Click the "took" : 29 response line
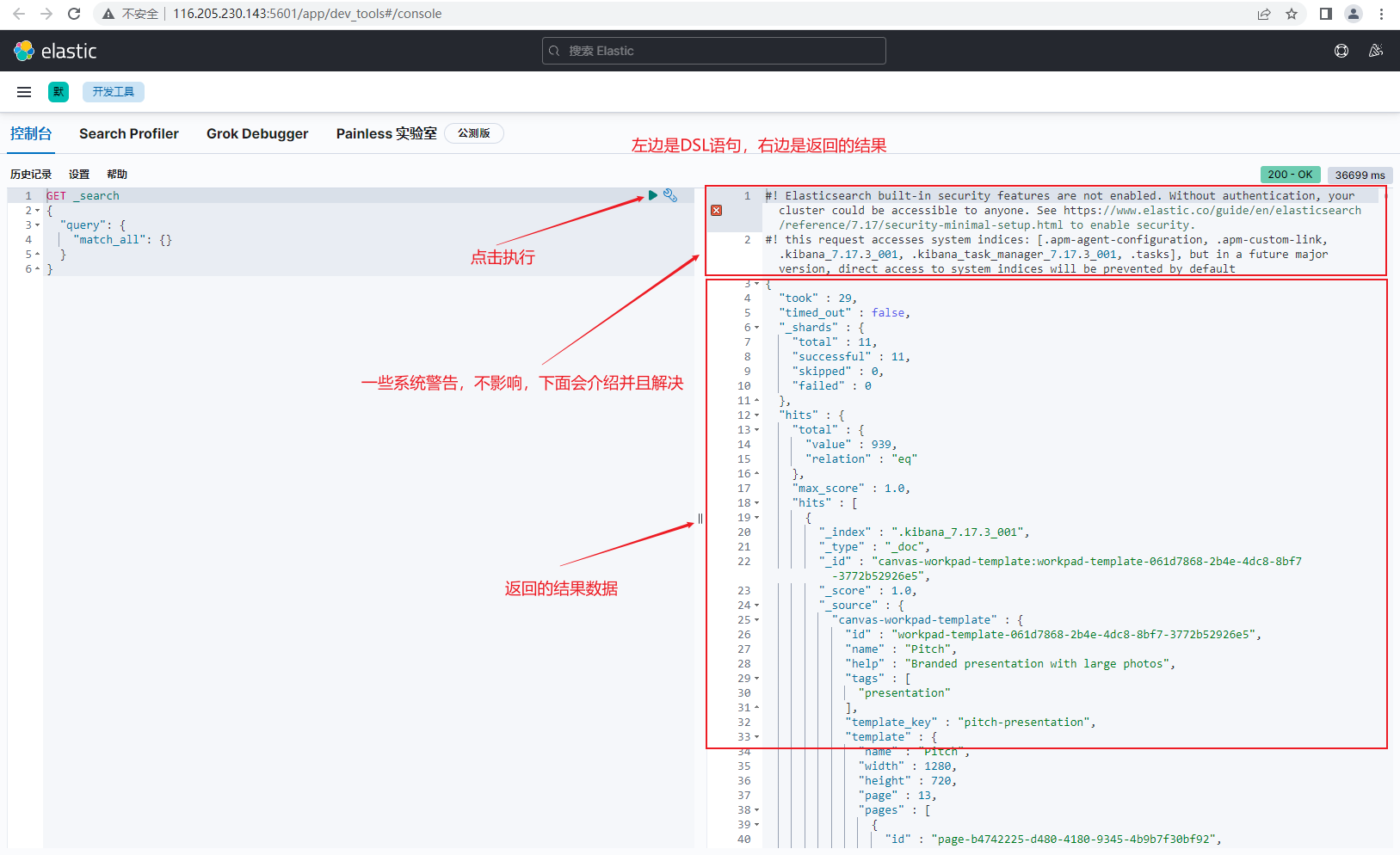 (x=817, y=298)
